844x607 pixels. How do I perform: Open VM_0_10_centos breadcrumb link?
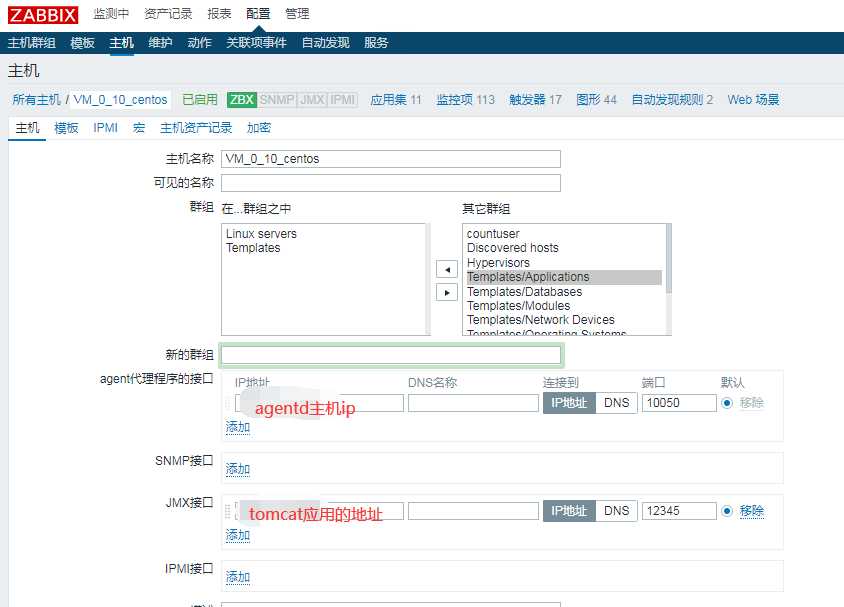120,100
